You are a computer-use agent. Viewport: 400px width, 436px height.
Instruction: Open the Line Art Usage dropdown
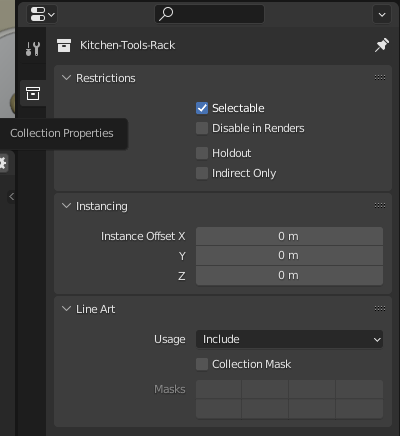[289, 339]
